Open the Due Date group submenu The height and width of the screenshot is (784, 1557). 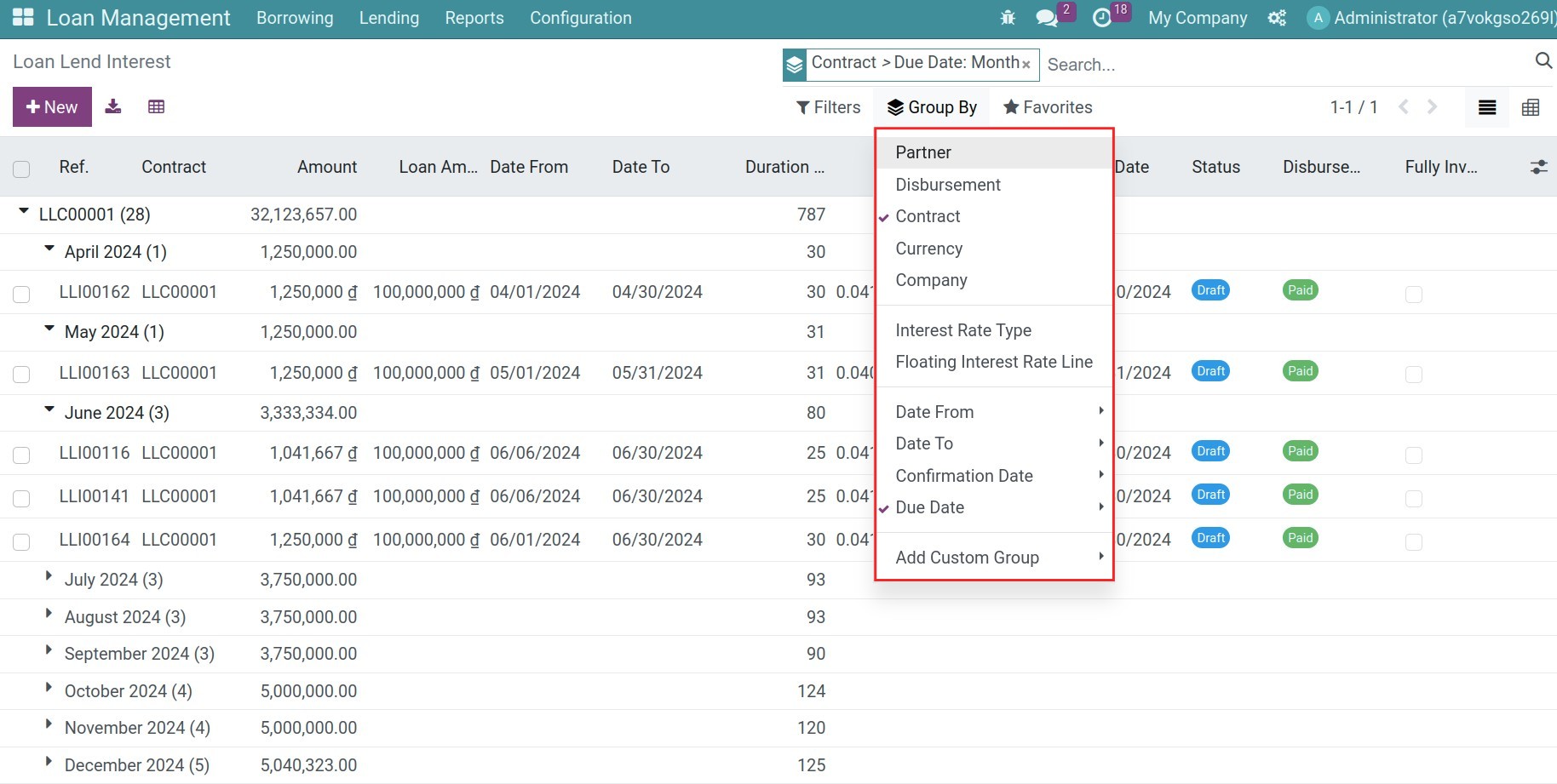[994, 507]
